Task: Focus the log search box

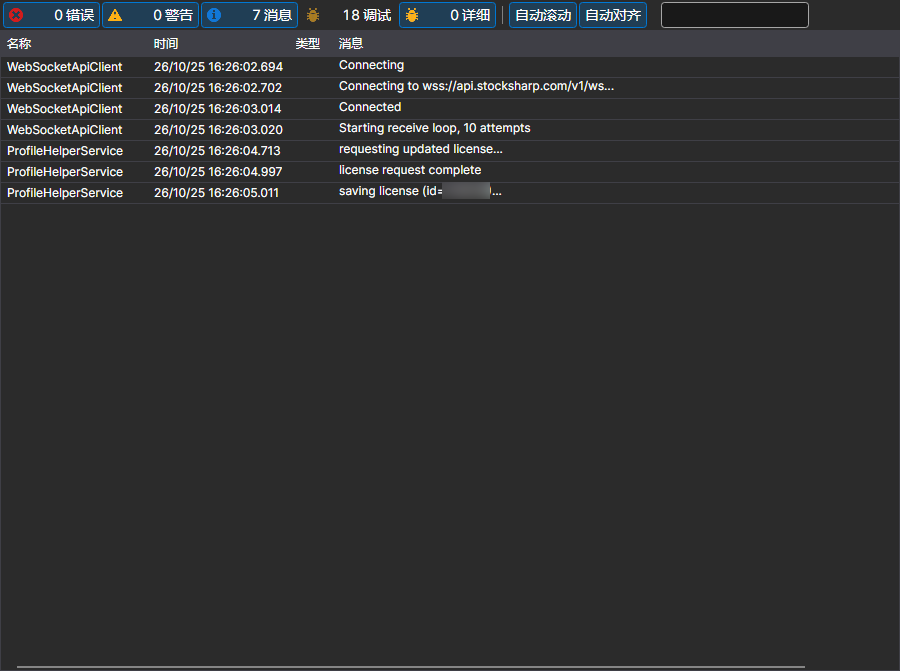Action: coord(735,15)
